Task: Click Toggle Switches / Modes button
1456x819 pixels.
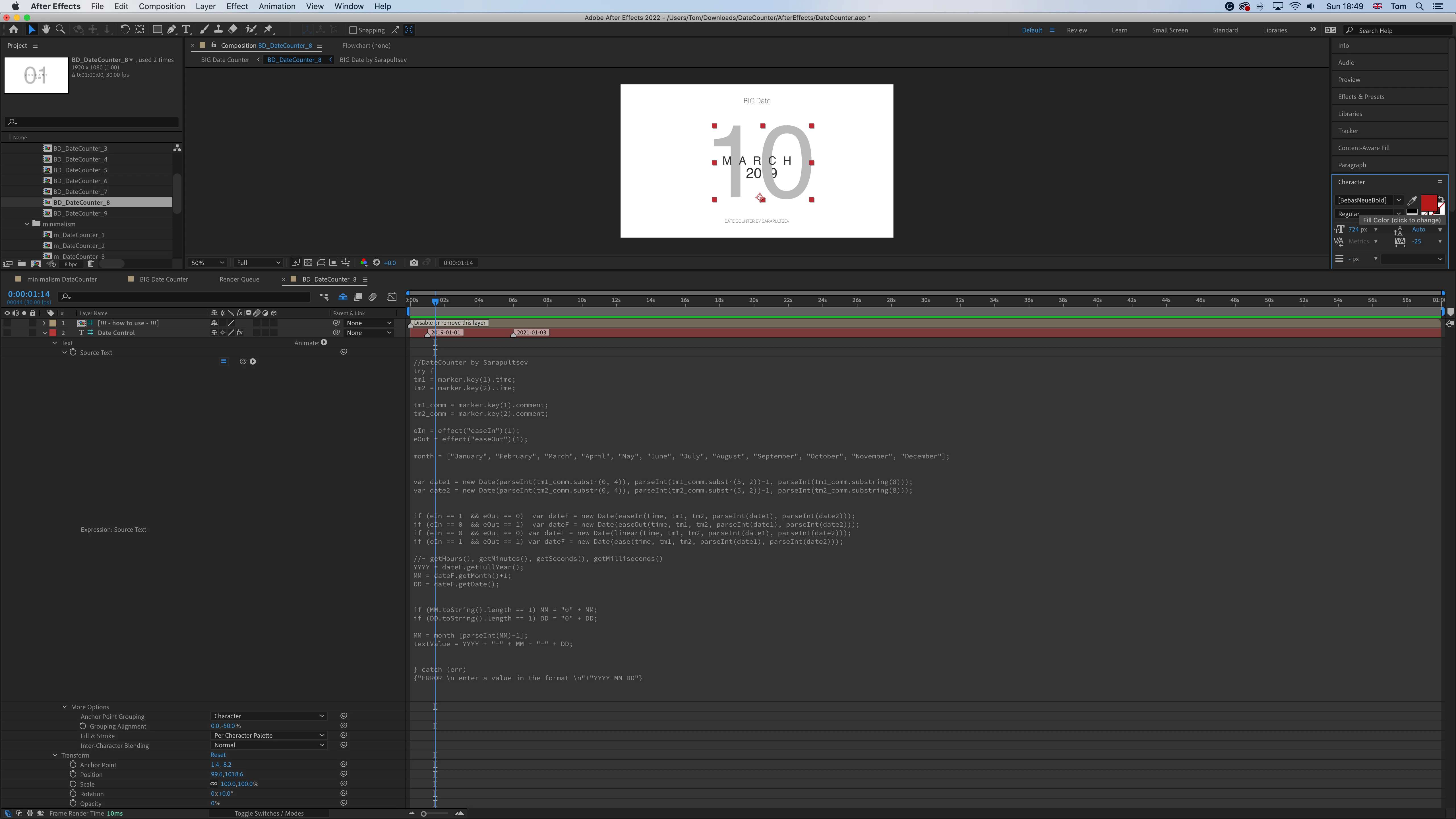Action: (x=269, y=813)
